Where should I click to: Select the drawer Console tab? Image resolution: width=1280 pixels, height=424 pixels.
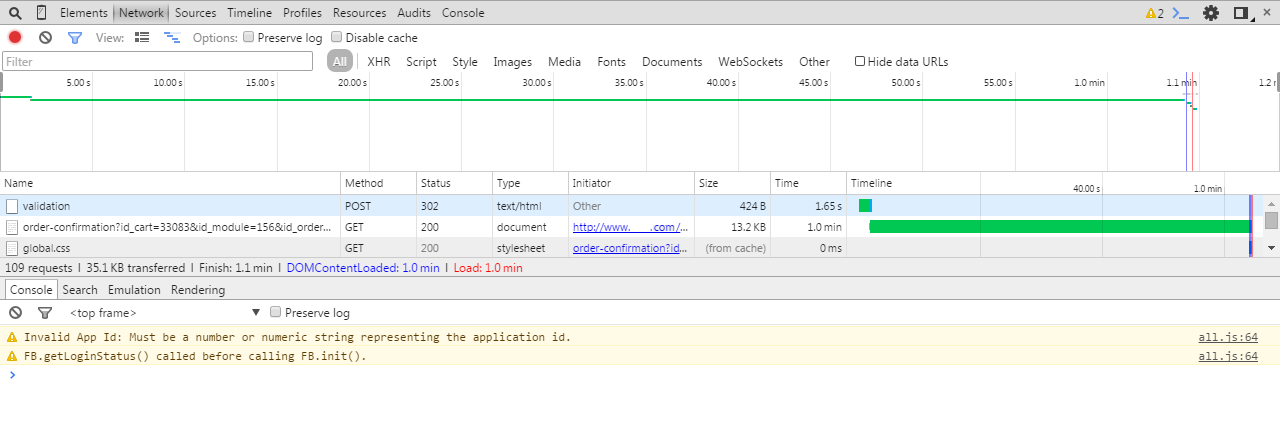pos(30,290)
